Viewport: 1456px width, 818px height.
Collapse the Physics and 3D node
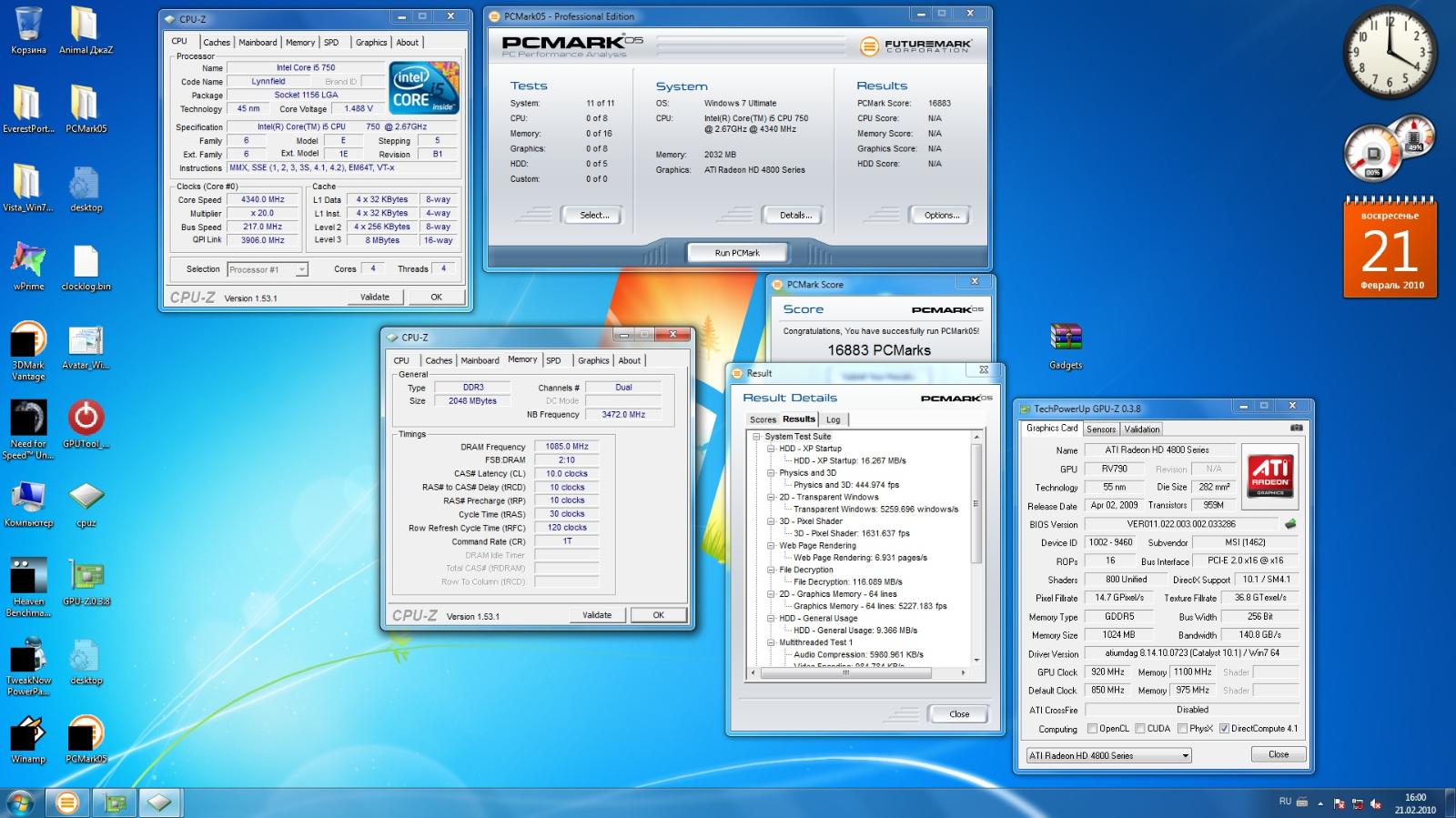(x=771, y=473)
